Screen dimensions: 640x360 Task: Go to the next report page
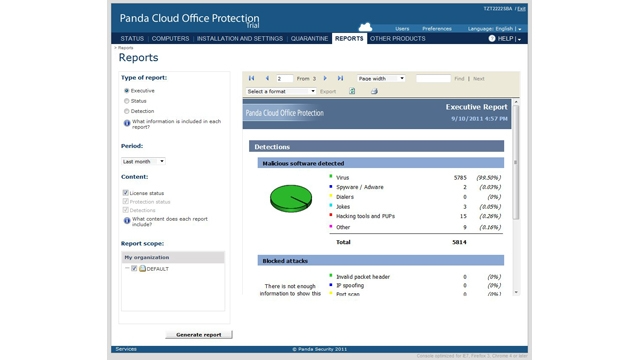(x=325, y=78)
